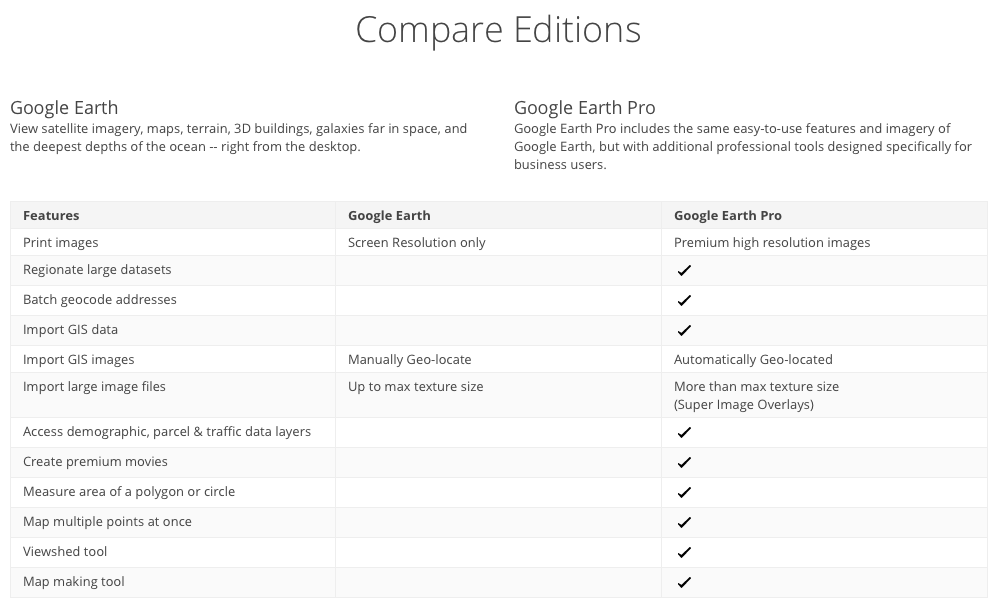The image size is (1003, 610).
Task: Click the Google Earth Pro table column header
Action: pyautogui.click(x=727, y=215)
